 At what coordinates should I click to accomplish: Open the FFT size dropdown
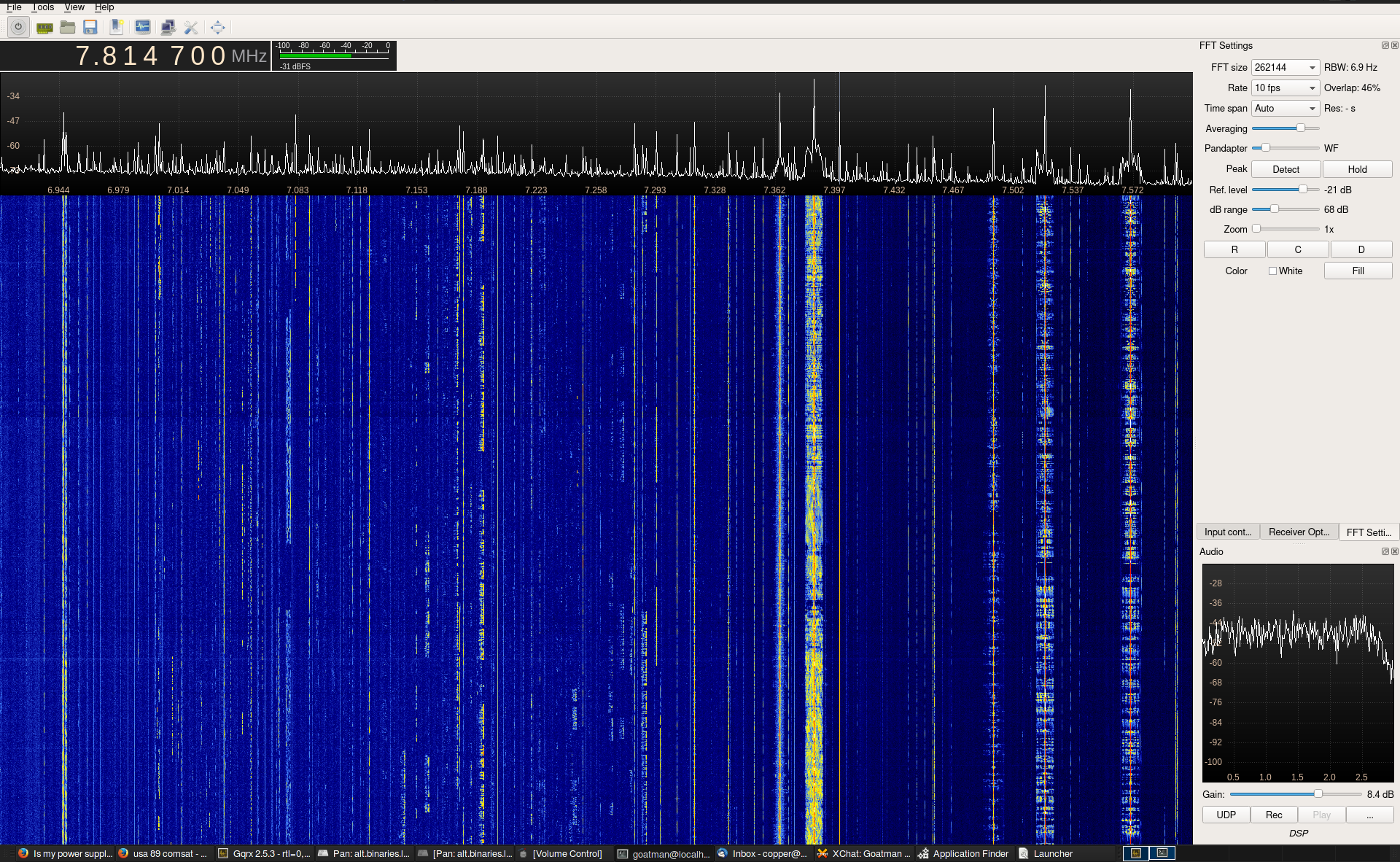click(x=1286, y=67)
